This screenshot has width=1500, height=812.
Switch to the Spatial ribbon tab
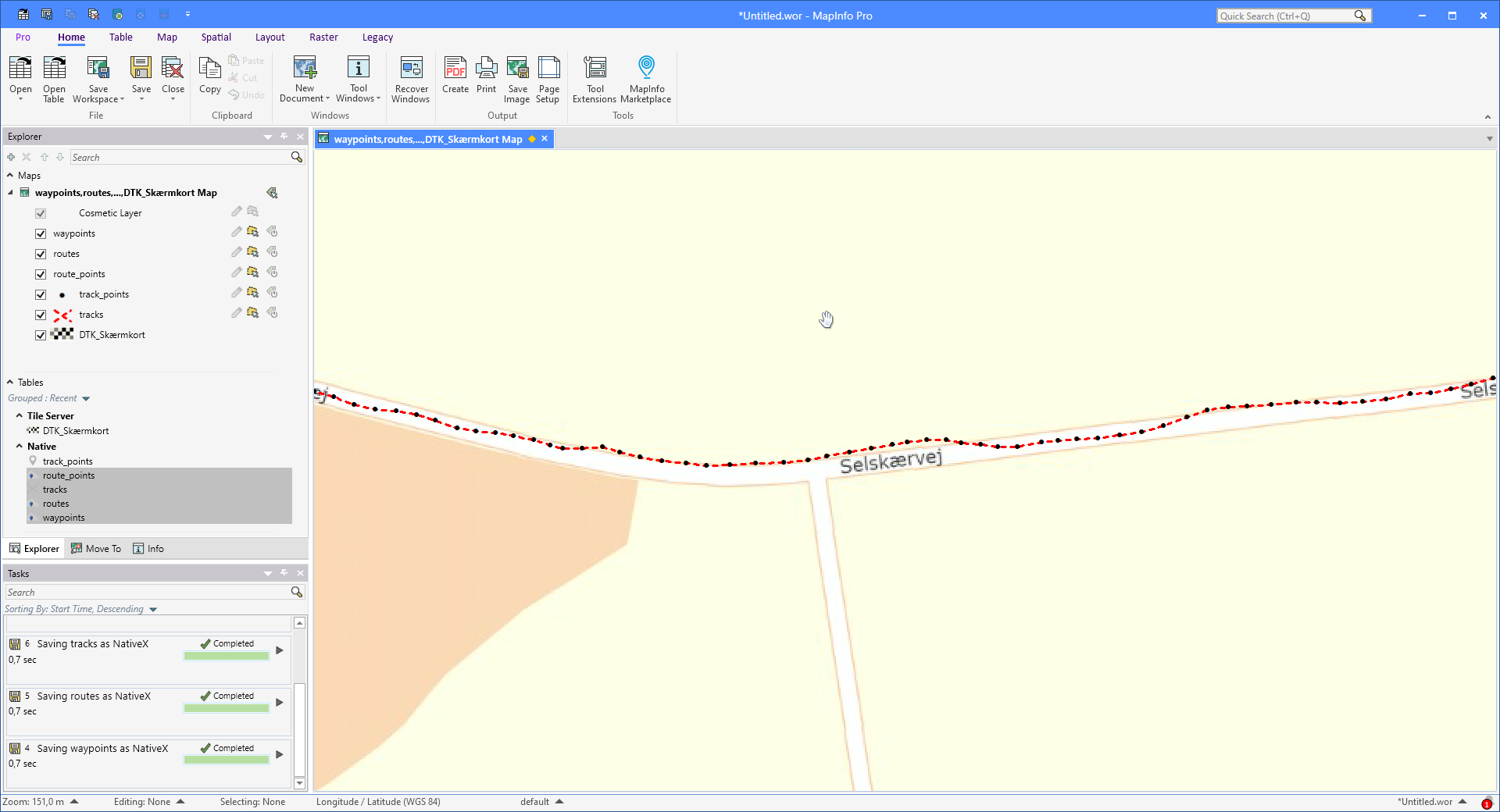pos(216,37)
